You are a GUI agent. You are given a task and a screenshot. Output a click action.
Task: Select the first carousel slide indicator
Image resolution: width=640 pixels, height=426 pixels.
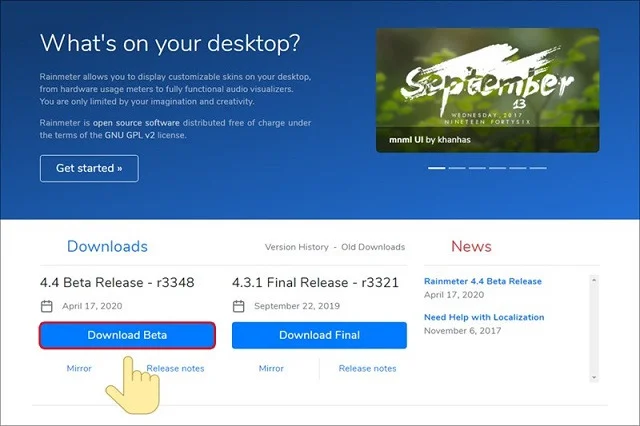(437, 168)
